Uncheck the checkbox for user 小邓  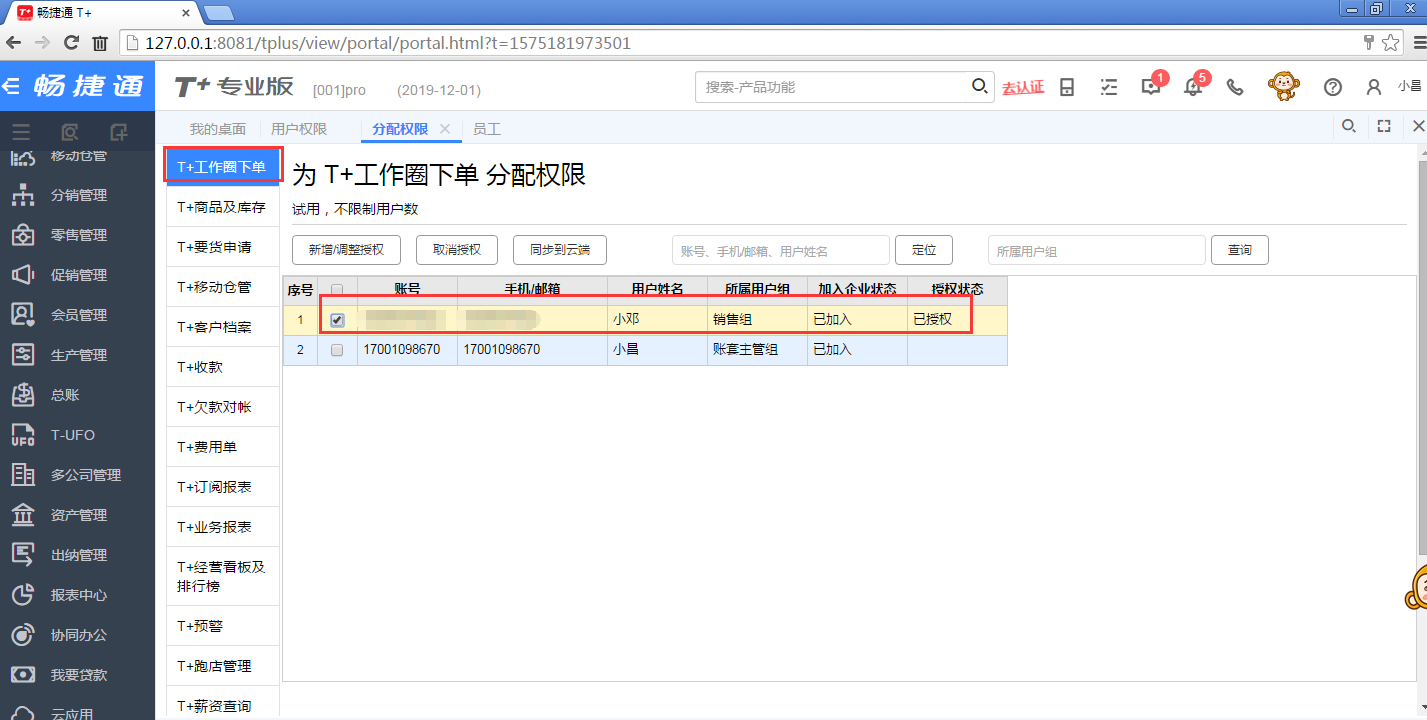click(337, 320)
